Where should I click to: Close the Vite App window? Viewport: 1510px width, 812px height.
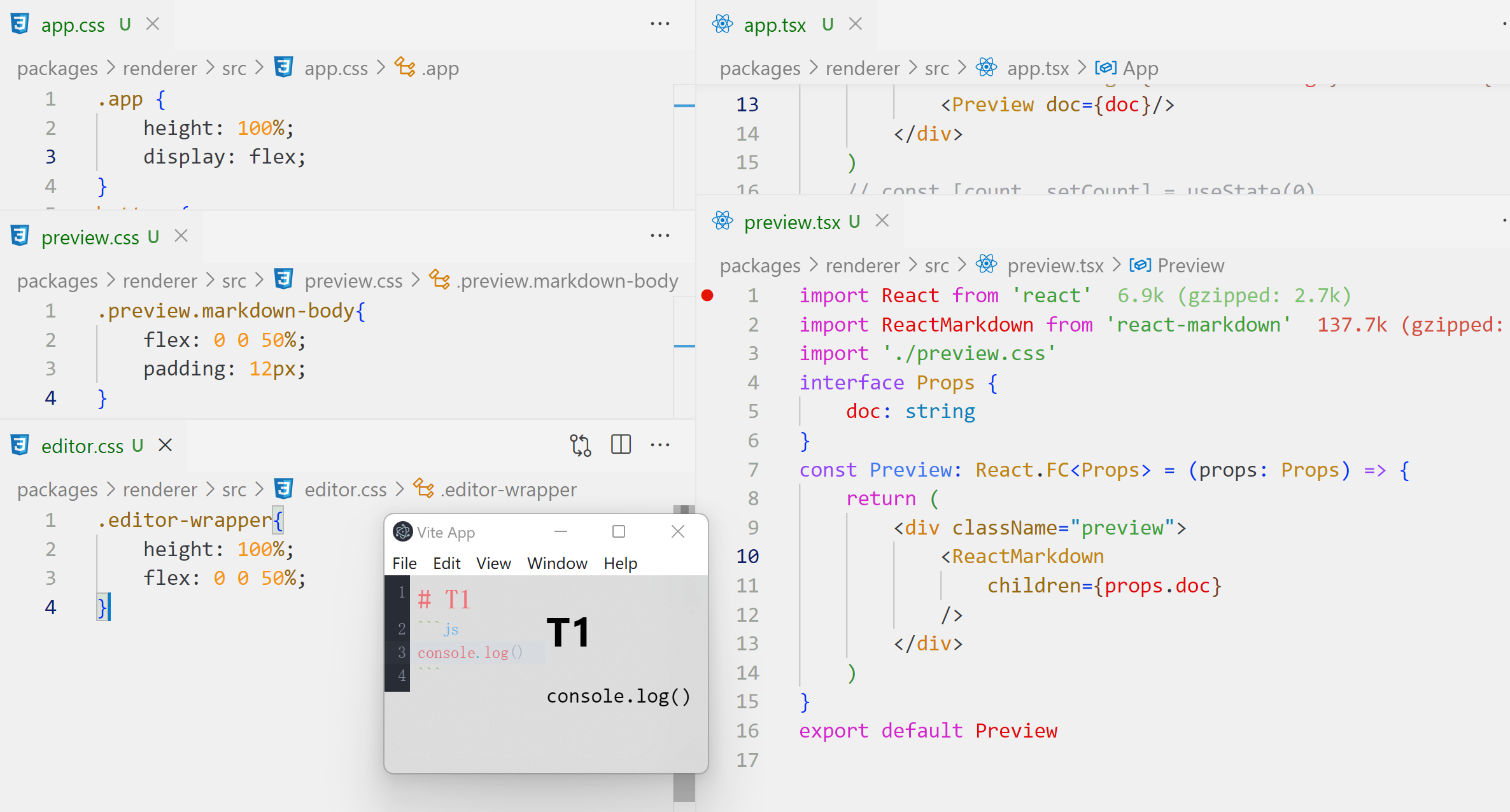point(678,531)
